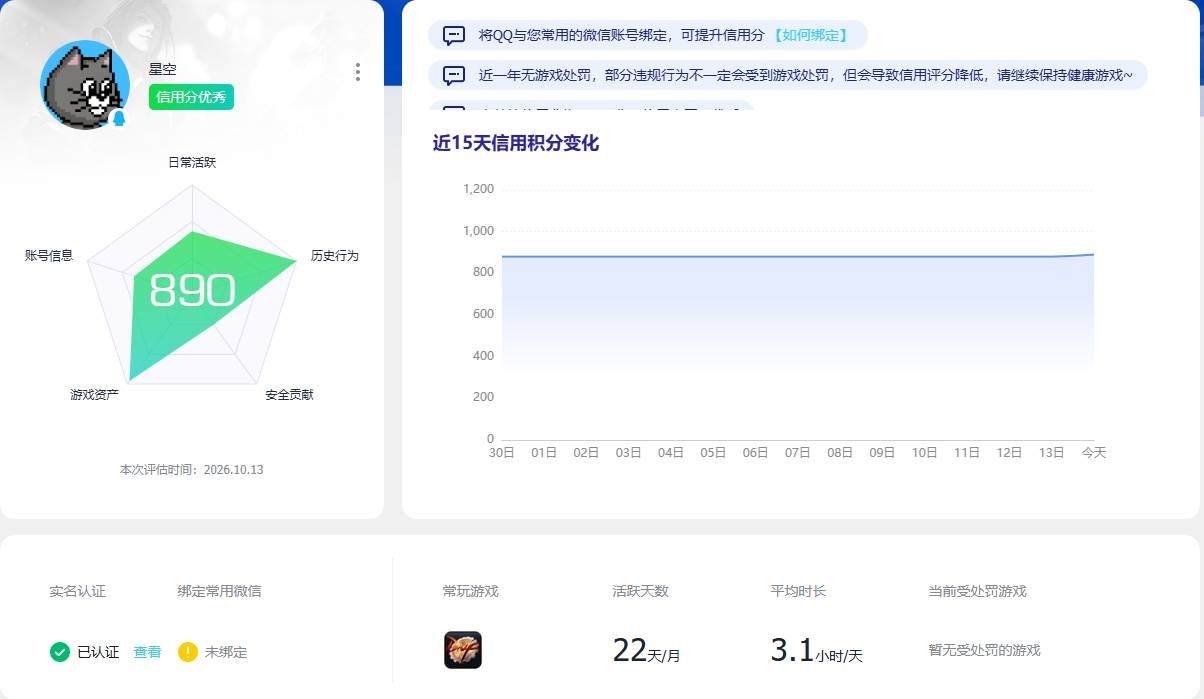1204x699 pixels.
Task: Click the 信用分优秀 green badge
Action: [191, 97]
